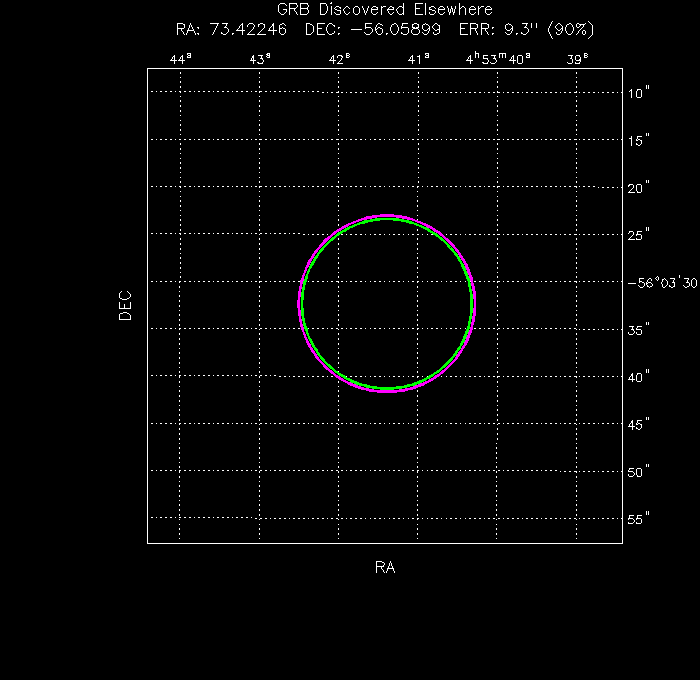
Task: Click the 50" declination tick label
Action: pos(638,471)
